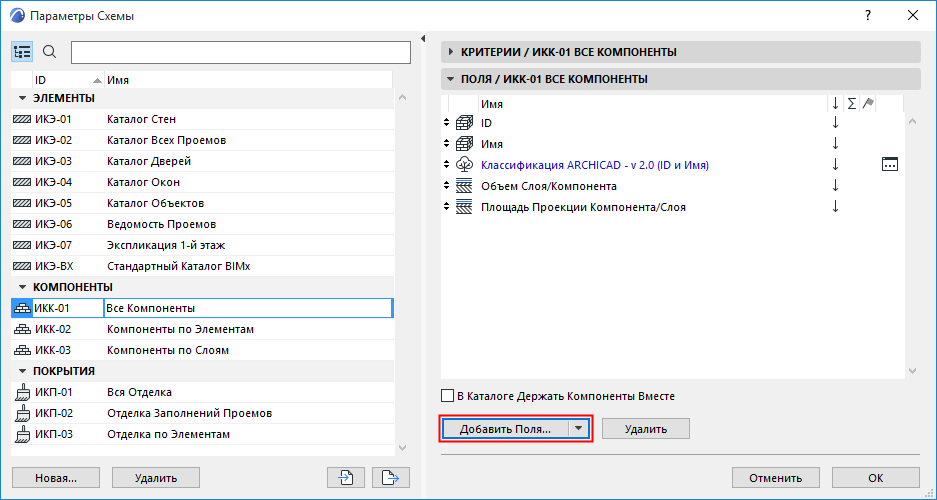The image size is (937, 500).
Task: Click the scheme search input field
Action: pos(241,53)
